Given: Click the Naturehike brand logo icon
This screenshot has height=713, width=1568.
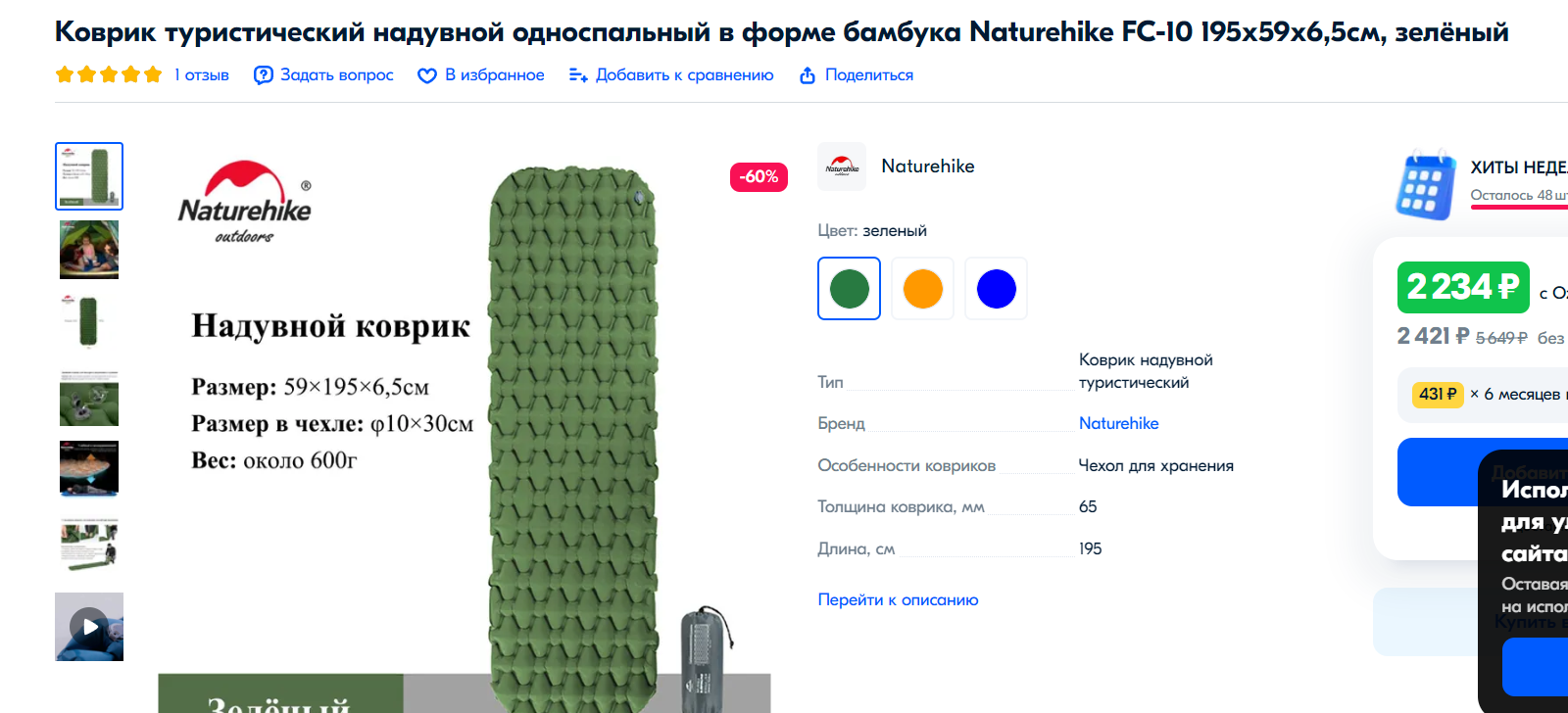Looking at the screenshot, I should [x=842, y=166].
